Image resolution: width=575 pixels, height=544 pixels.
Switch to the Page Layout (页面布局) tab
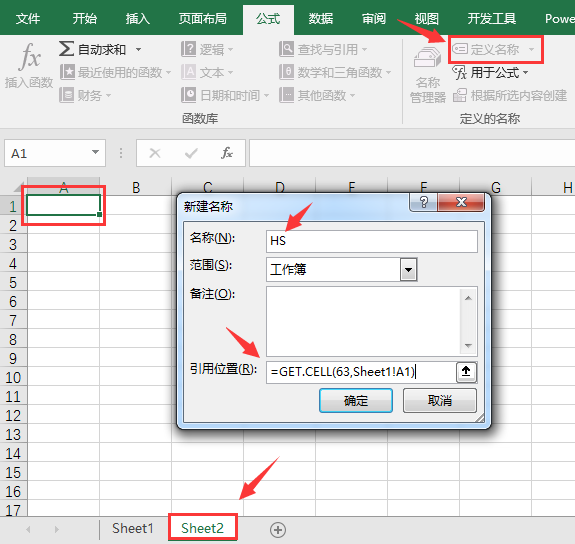(202, 18)
